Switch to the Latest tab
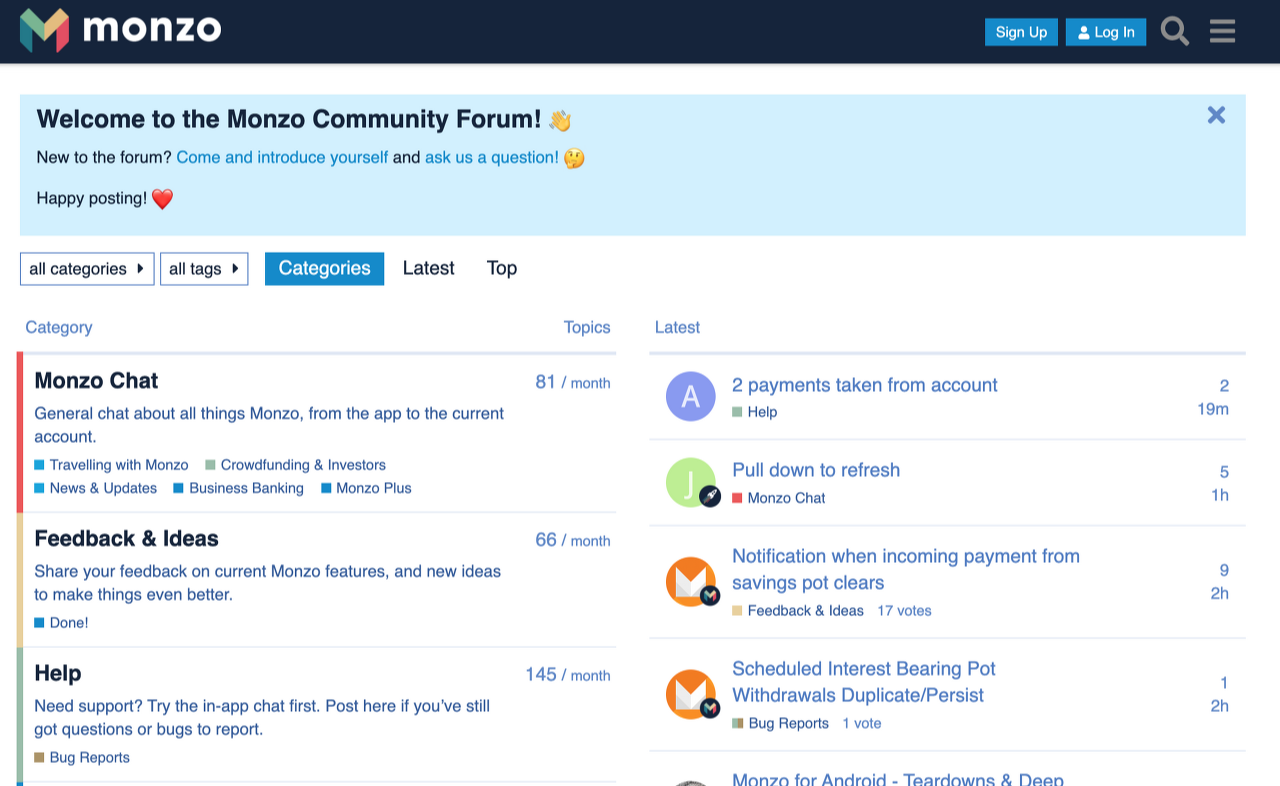Image resolution: width=1280 pixels, height=786 pixels. 428,268
